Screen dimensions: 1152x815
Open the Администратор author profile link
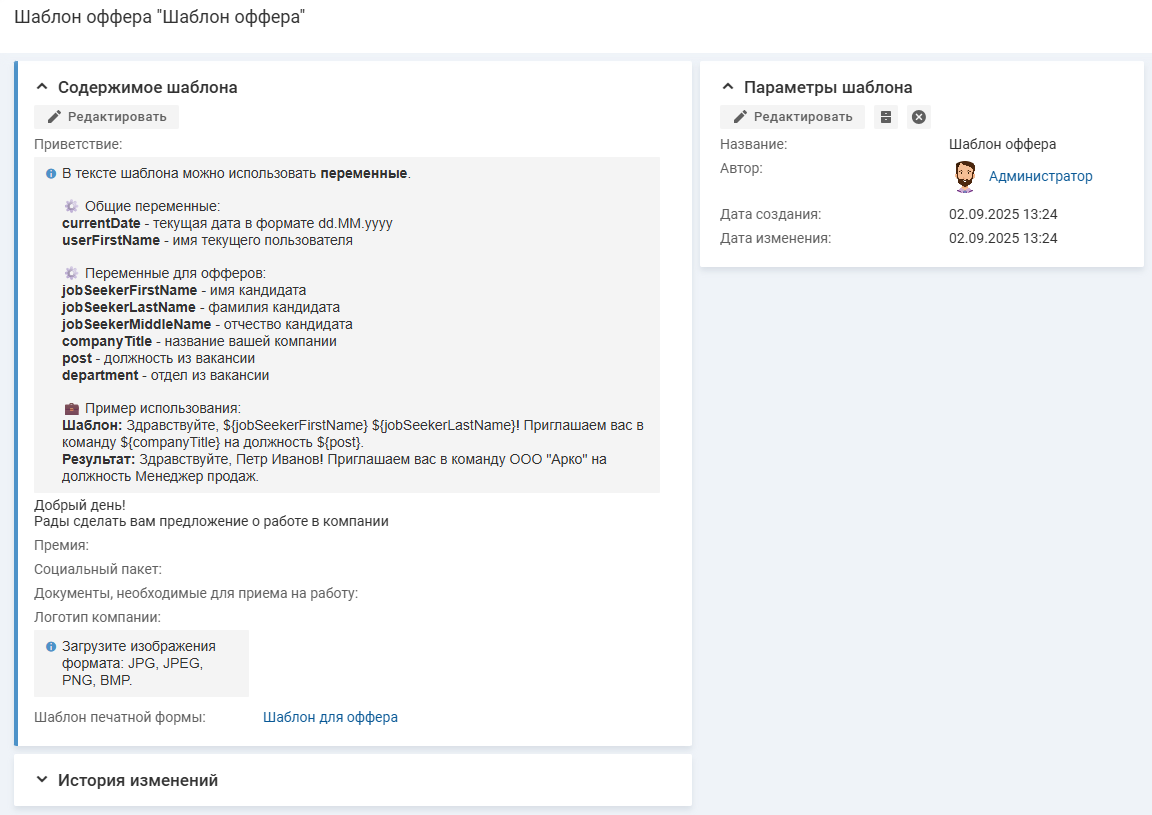coord(1040,176)
